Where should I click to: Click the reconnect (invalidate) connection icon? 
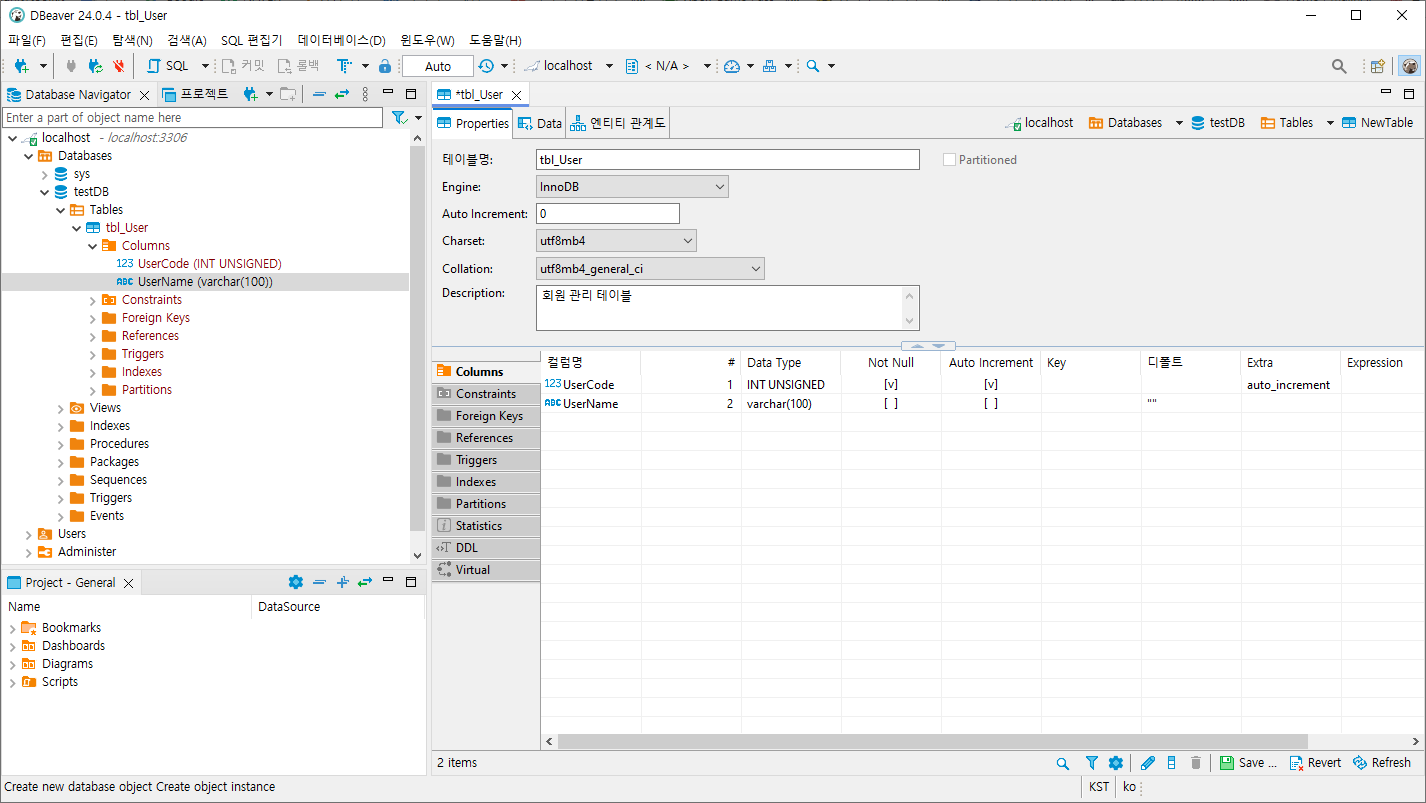coord(95,66)
